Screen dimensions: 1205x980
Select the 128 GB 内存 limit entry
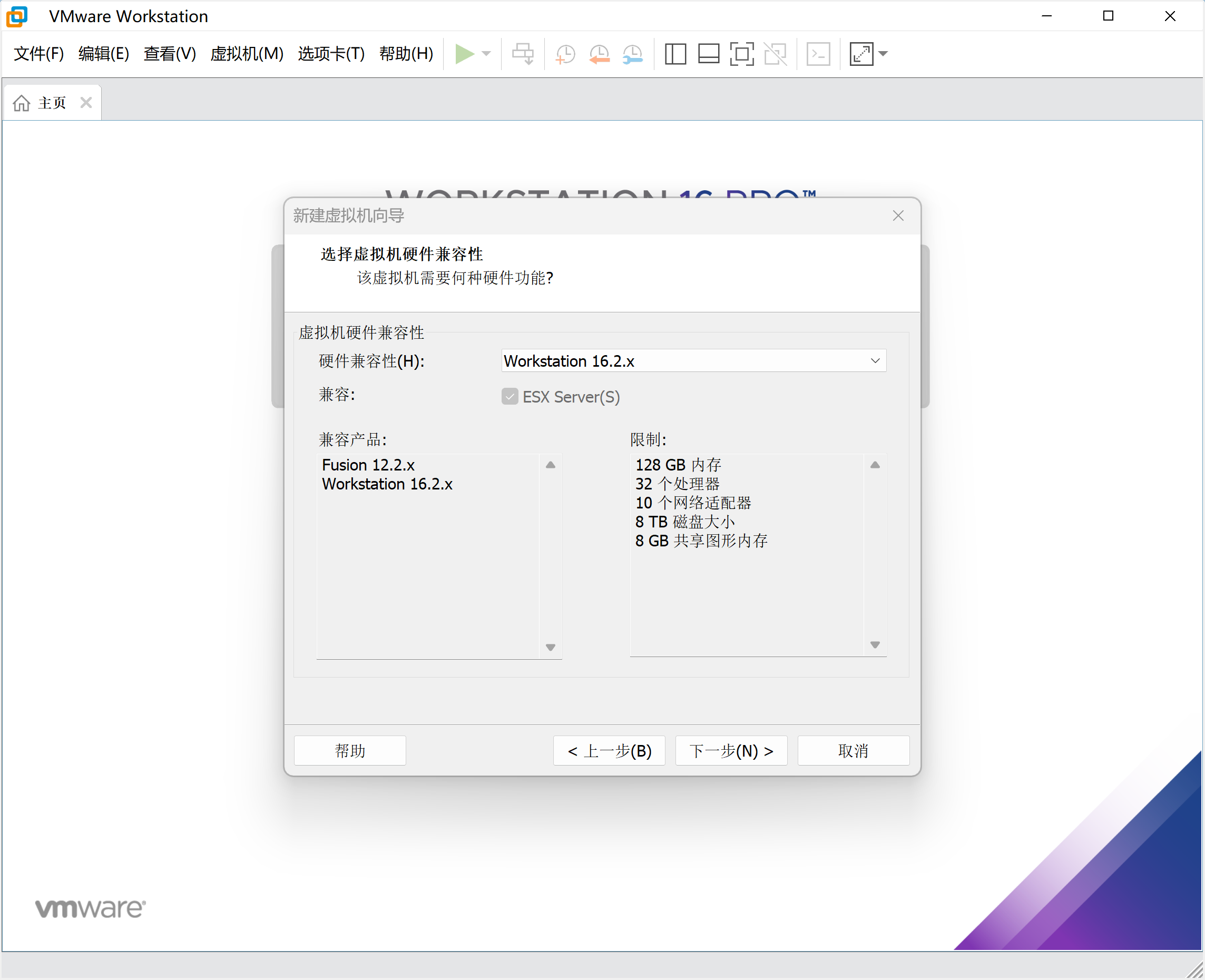tap(678, 465)
